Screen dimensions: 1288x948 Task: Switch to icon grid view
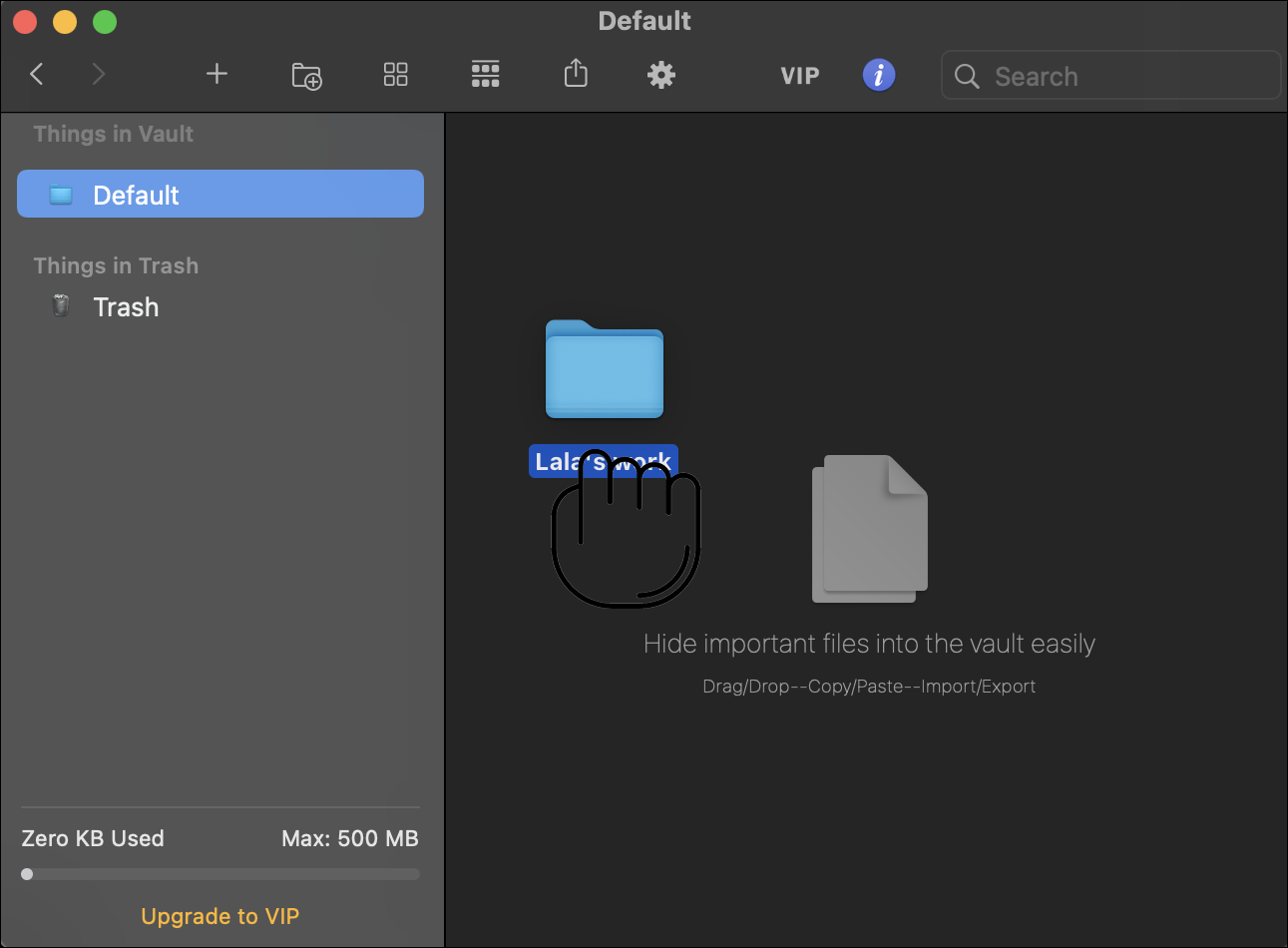[x=396, y=75]
